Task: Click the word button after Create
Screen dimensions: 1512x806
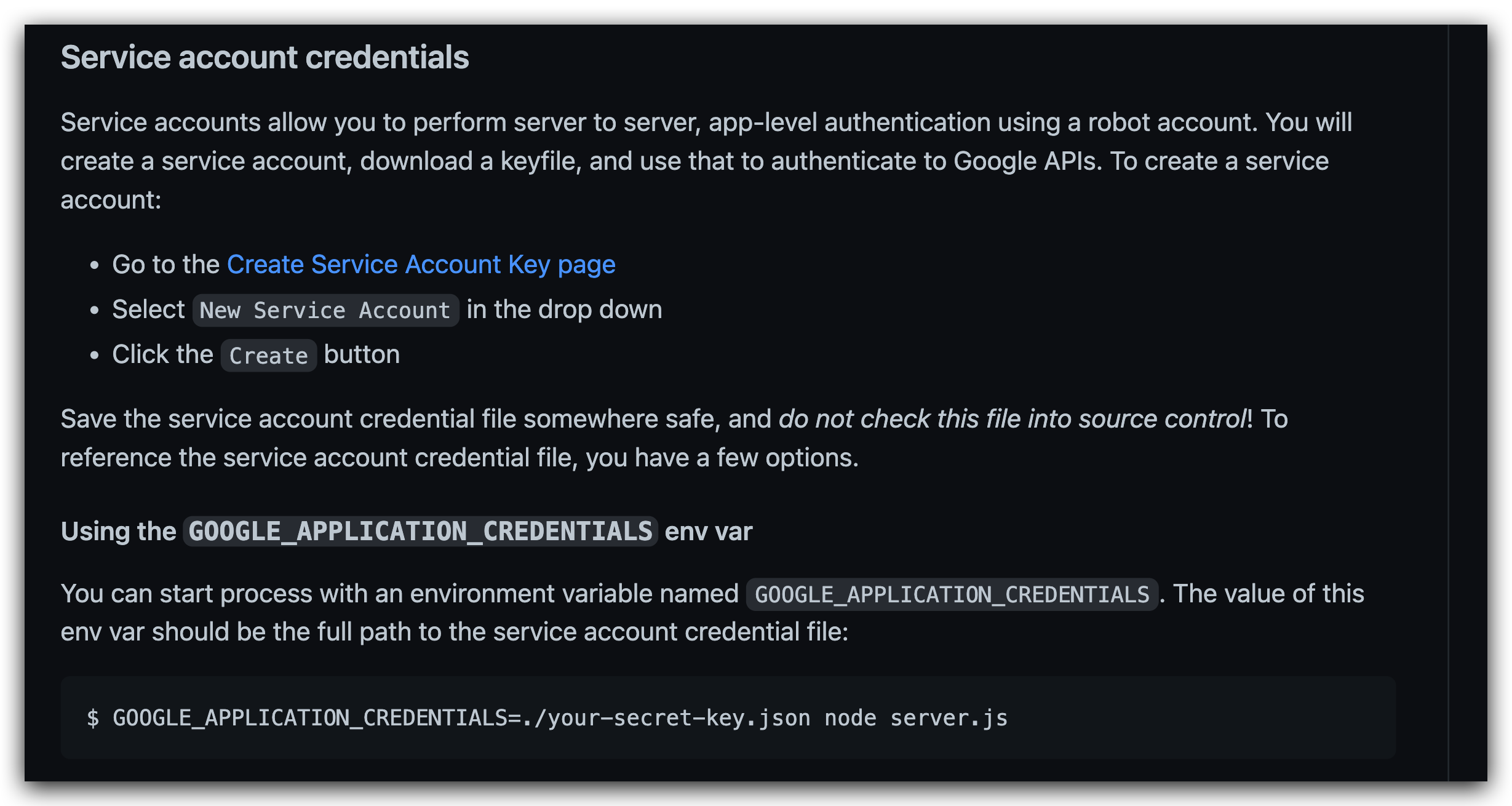Action: pos(362,354)
